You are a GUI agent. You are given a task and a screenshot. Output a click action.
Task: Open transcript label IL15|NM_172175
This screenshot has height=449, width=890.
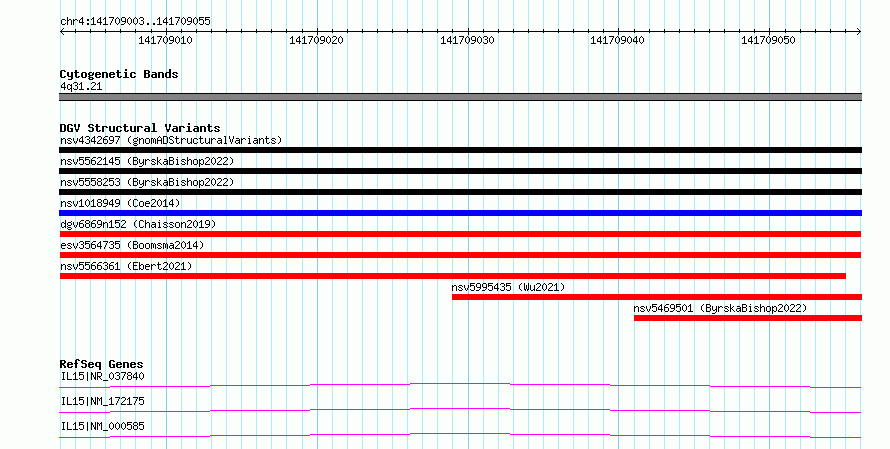coord(102,401)
